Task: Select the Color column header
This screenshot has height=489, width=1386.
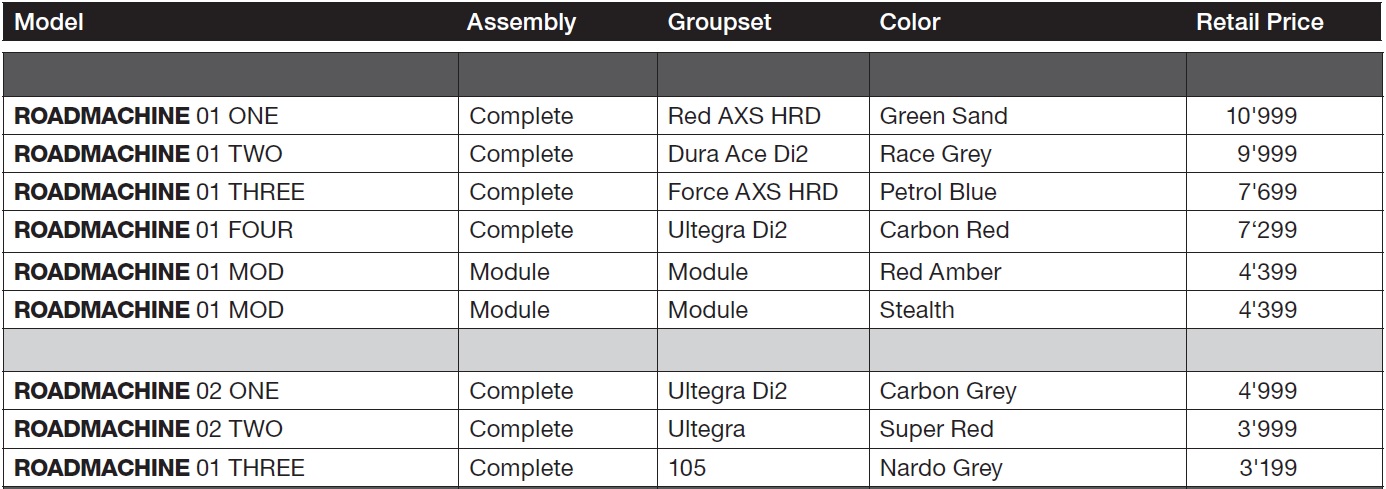Action: [909, 22]
